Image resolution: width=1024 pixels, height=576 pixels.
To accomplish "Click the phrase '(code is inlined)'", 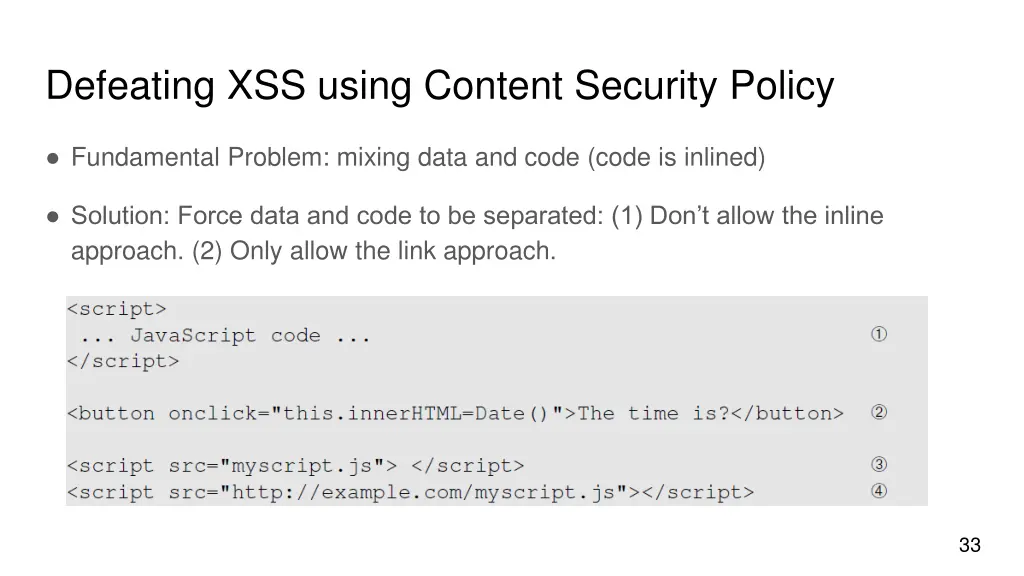I will tap(677, 158).
